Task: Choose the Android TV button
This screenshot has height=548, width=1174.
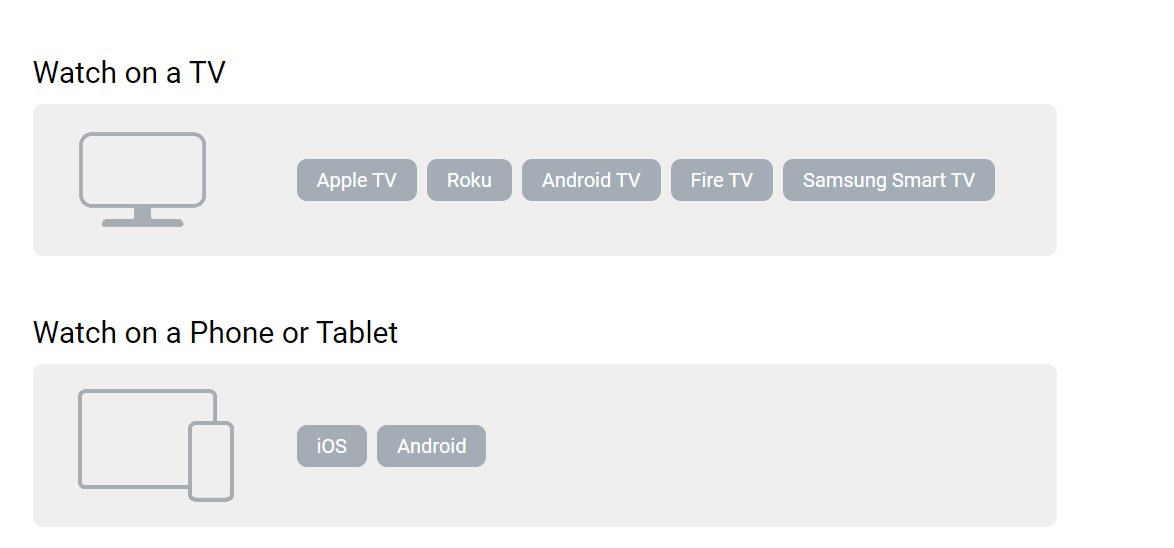Action: pos(591,180)
